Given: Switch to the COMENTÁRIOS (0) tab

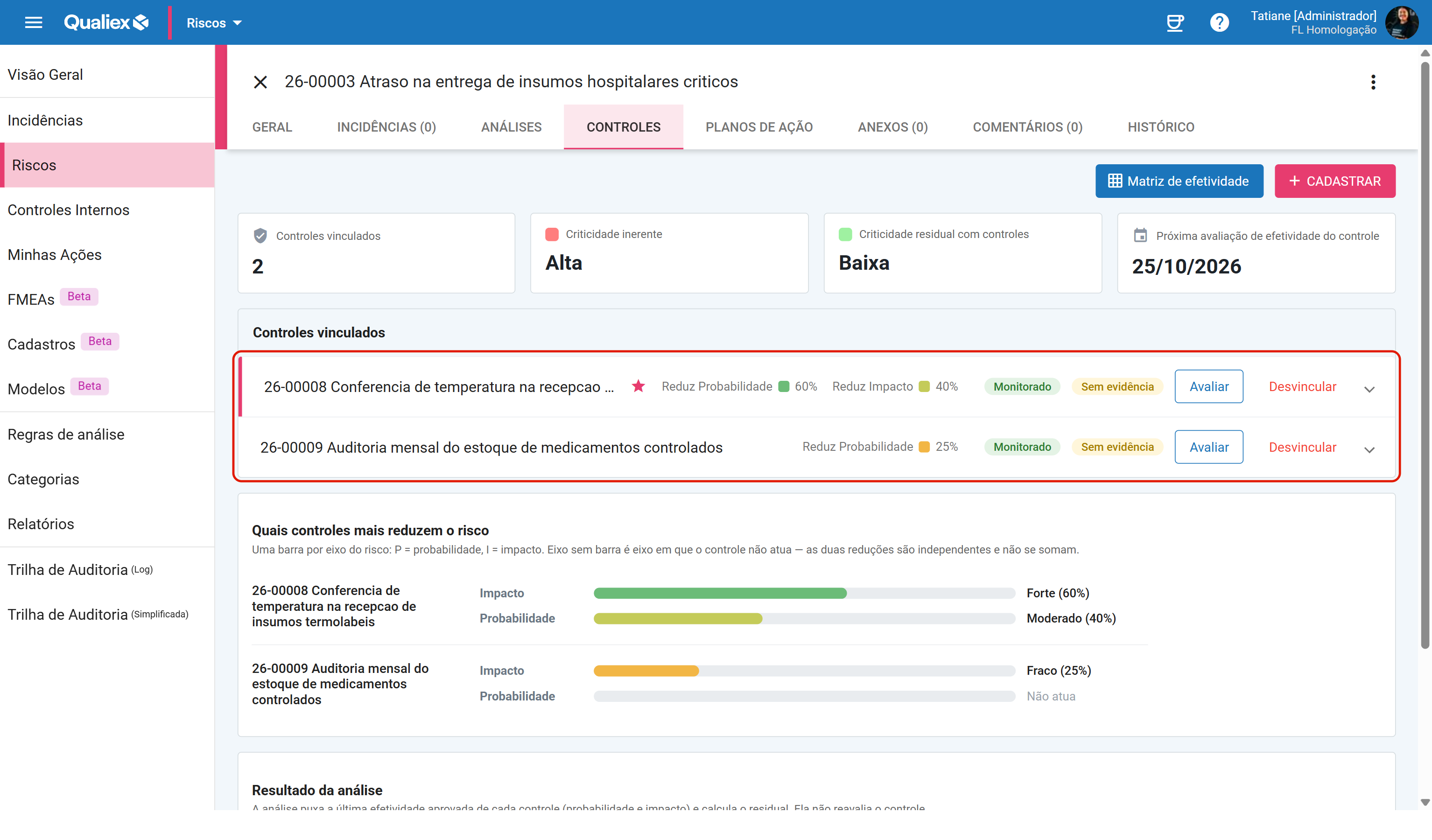Looking at the screenshot, I should (1027, 127).
